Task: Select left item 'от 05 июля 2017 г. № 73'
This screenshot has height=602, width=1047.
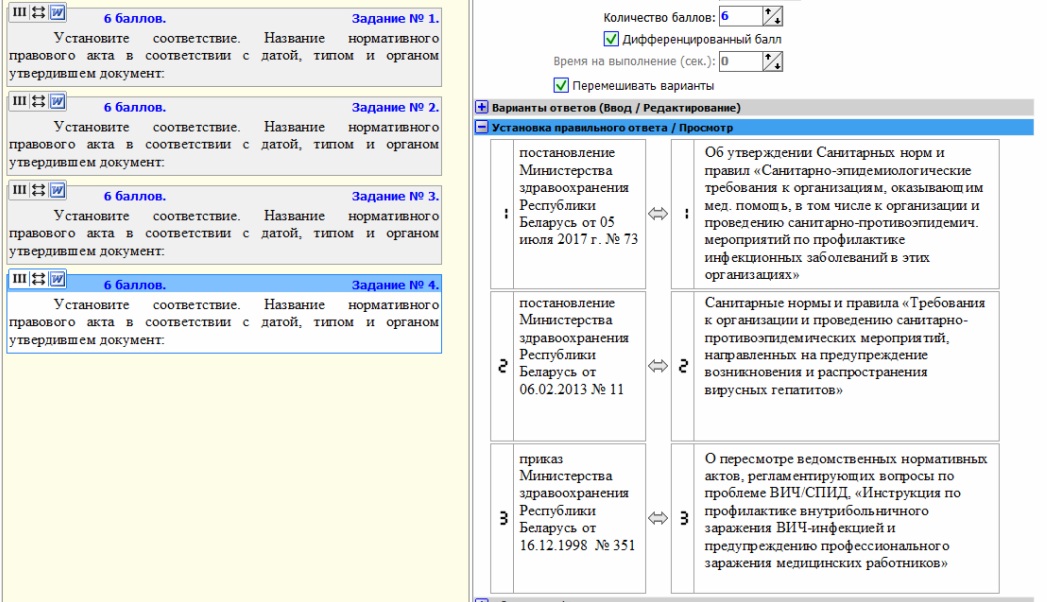Action: [x=579, y=214]
